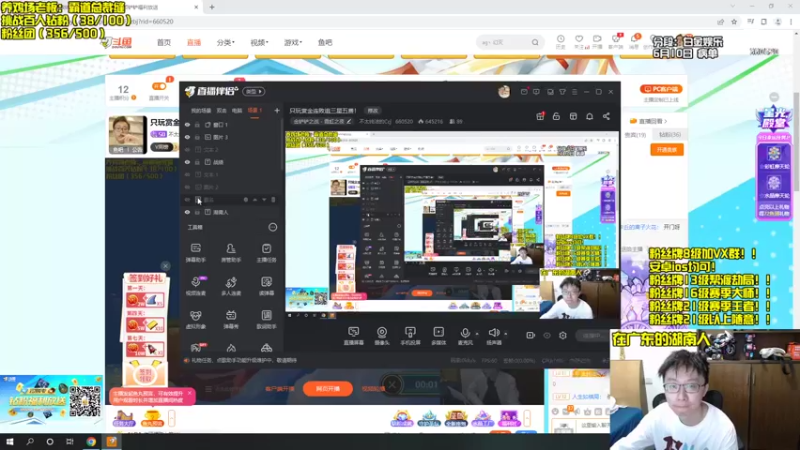Expand the 分类 menu on the website
The height and width of the screenshot is (450, 800).
tap(226, 42)
